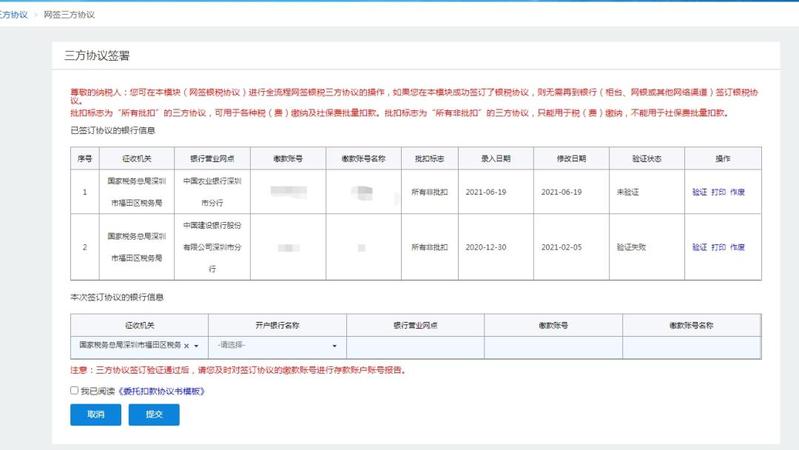Screen dimensions: 799x450
Task: Select the 网签三方协议 breadcrumb item
Action: click(69, 16)
